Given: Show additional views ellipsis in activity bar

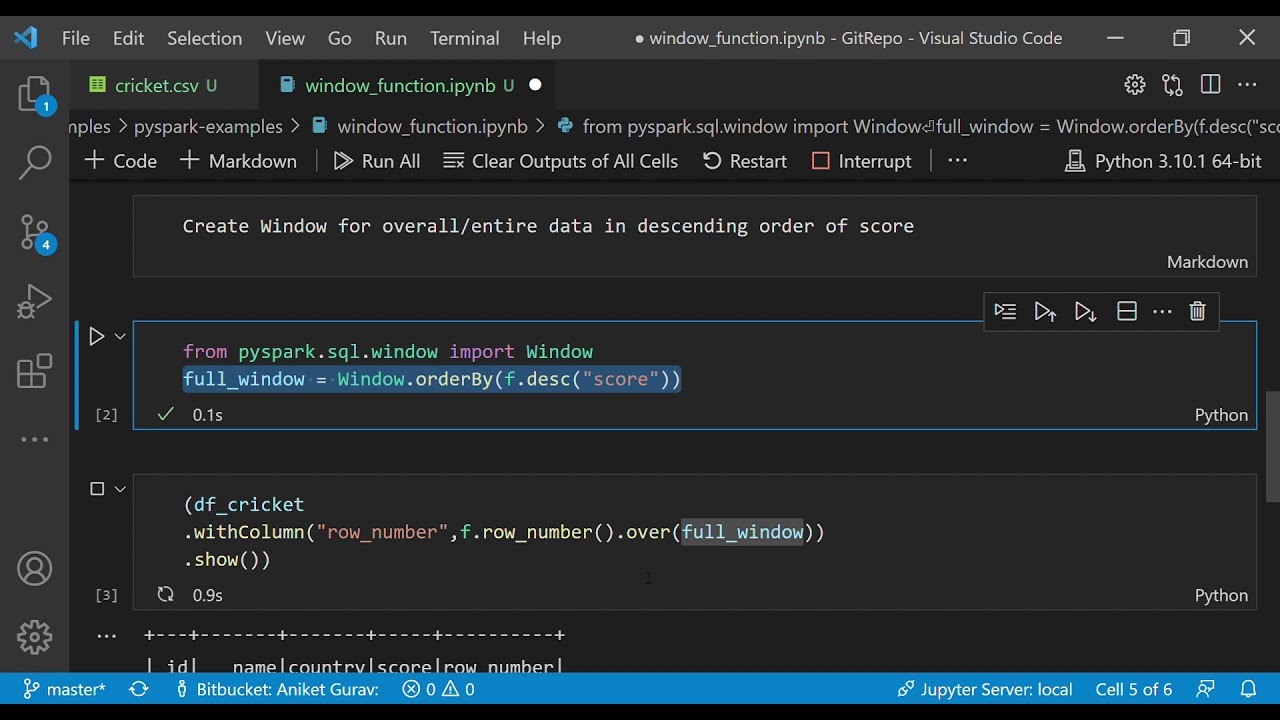Looking at the screenshot, I should (35, 439).
